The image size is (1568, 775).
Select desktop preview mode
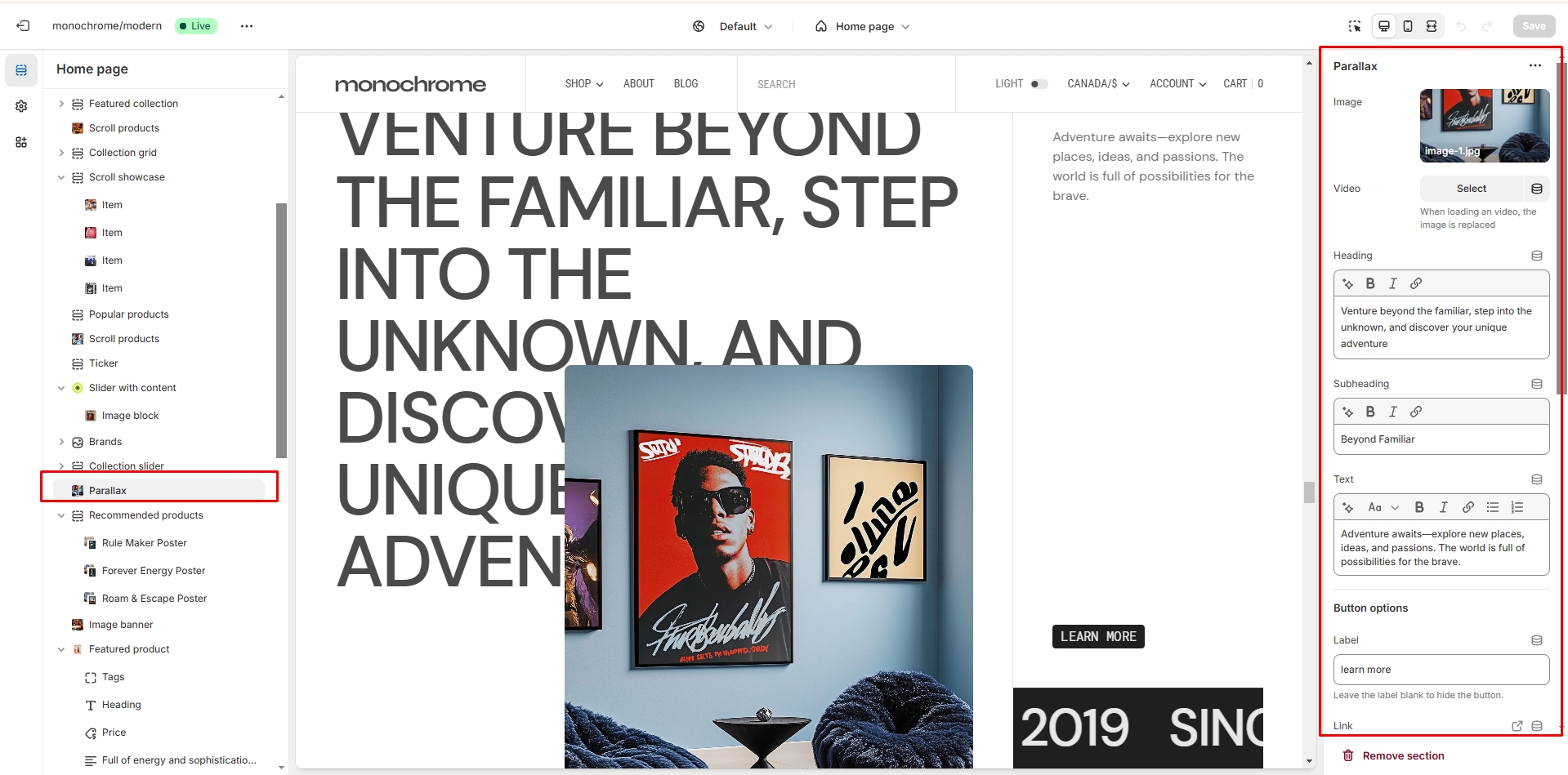[x=1384, y=26]
